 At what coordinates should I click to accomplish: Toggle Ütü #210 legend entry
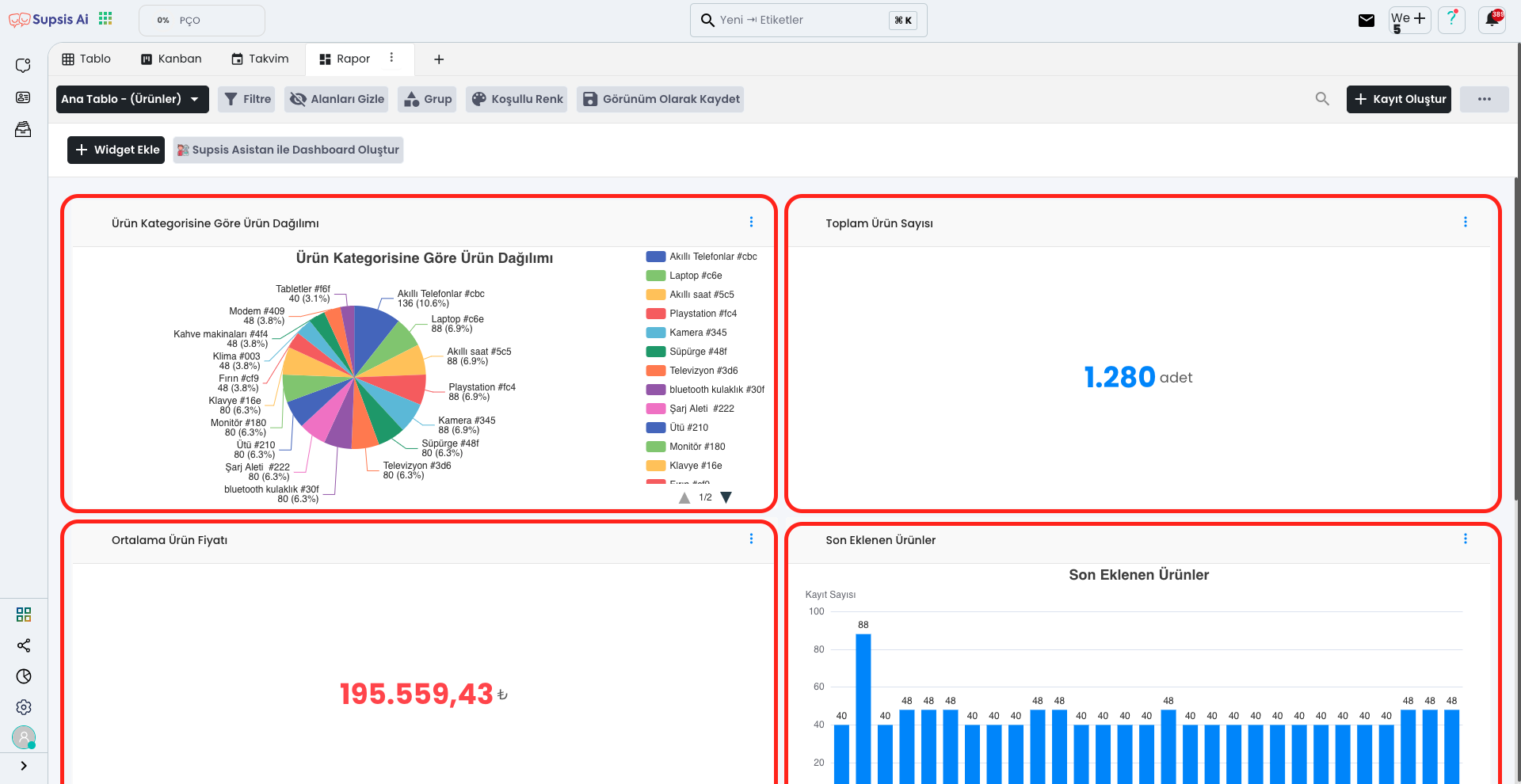677,428
